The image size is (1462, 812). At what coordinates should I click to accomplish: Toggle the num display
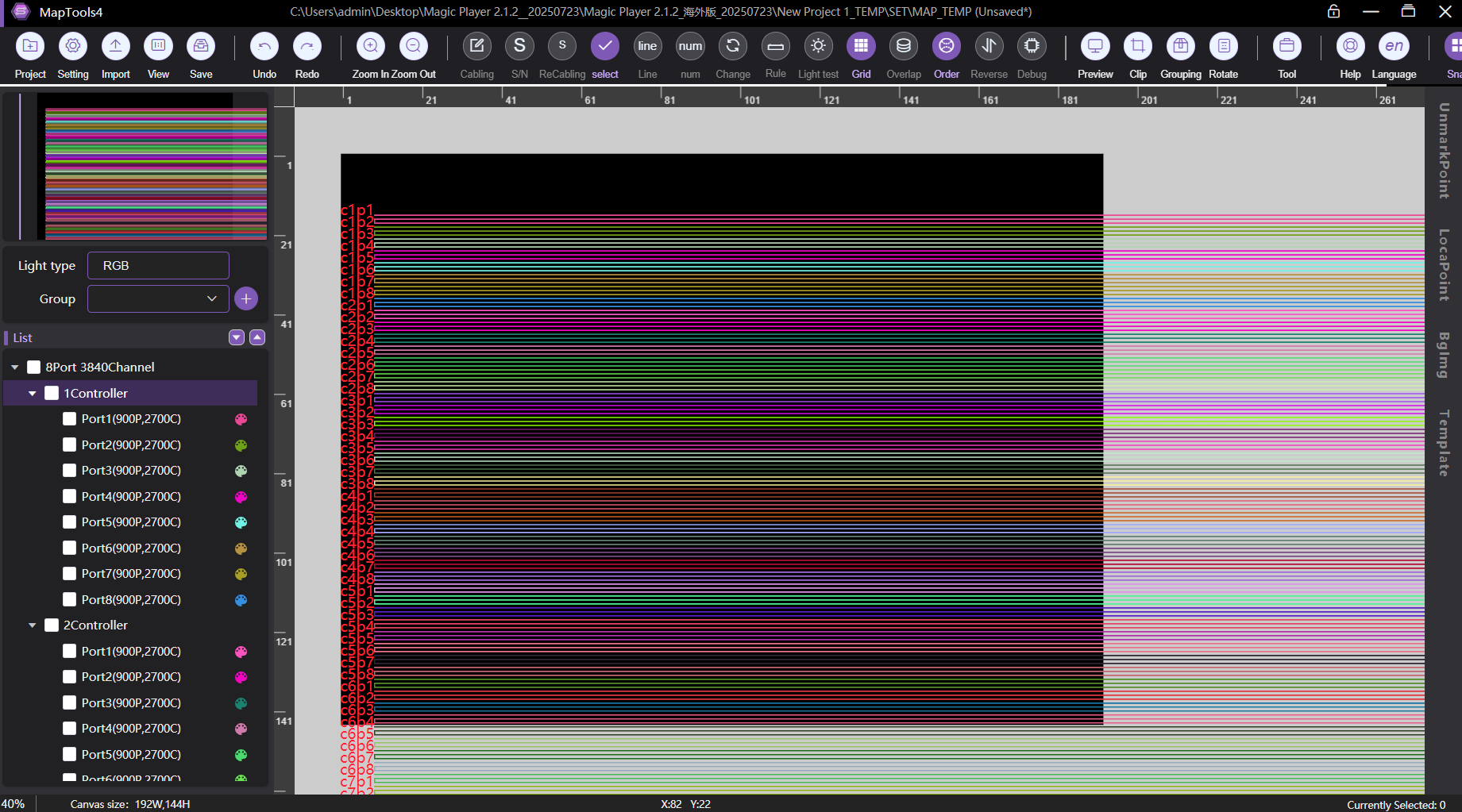point(691,47)
